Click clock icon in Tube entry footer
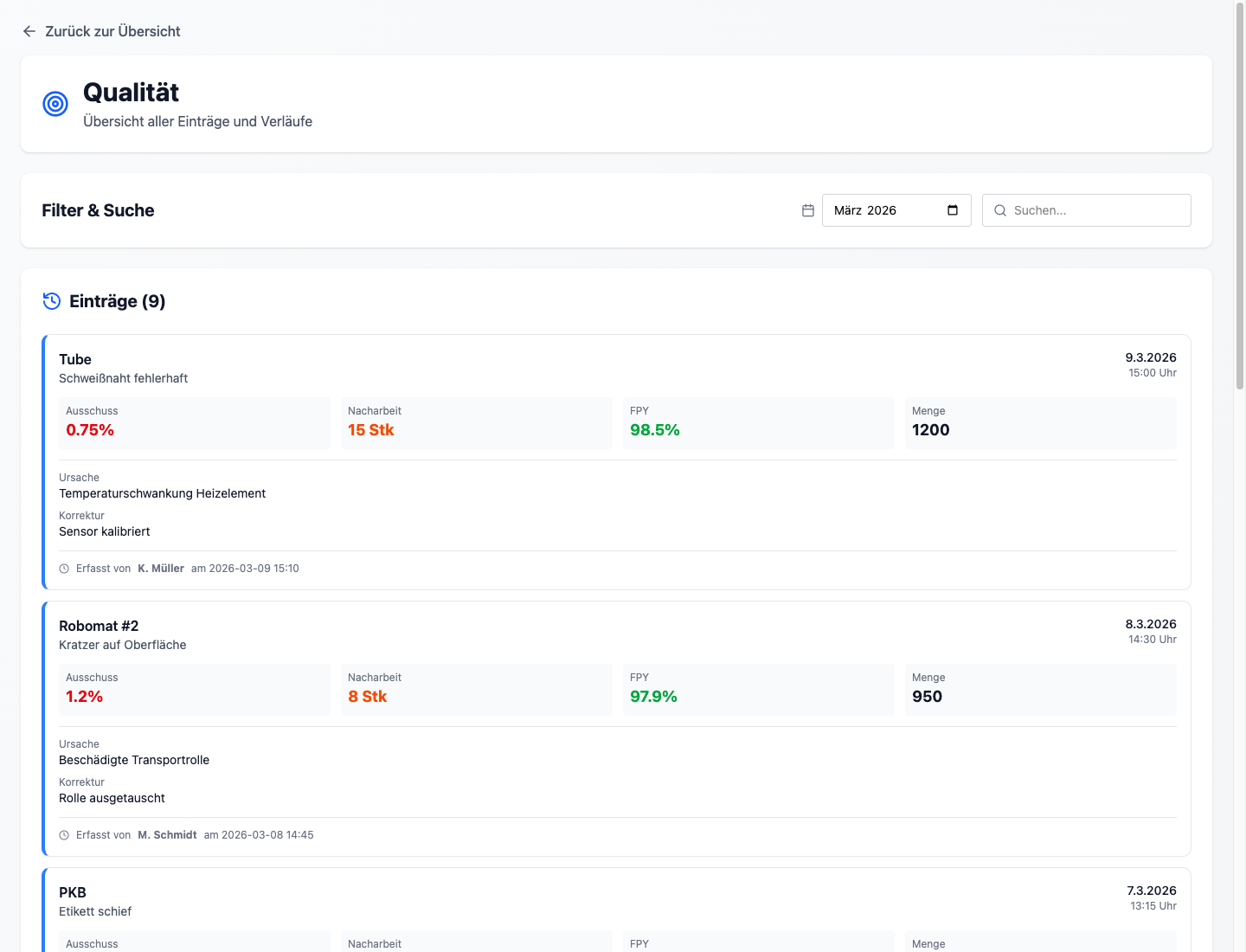The width and height of the screenshot is (1246, 952). pyautogui.click(x=64, y=569)
